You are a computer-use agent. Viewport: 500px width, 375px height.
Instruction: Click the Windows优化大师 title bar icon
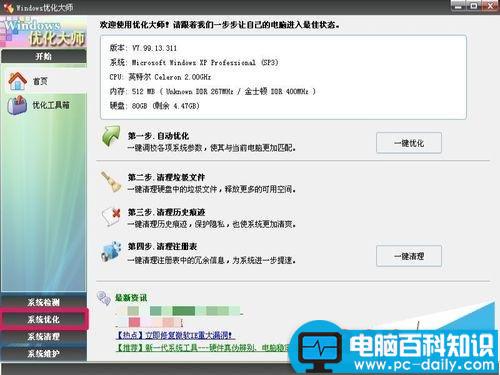tap(8, 7)
